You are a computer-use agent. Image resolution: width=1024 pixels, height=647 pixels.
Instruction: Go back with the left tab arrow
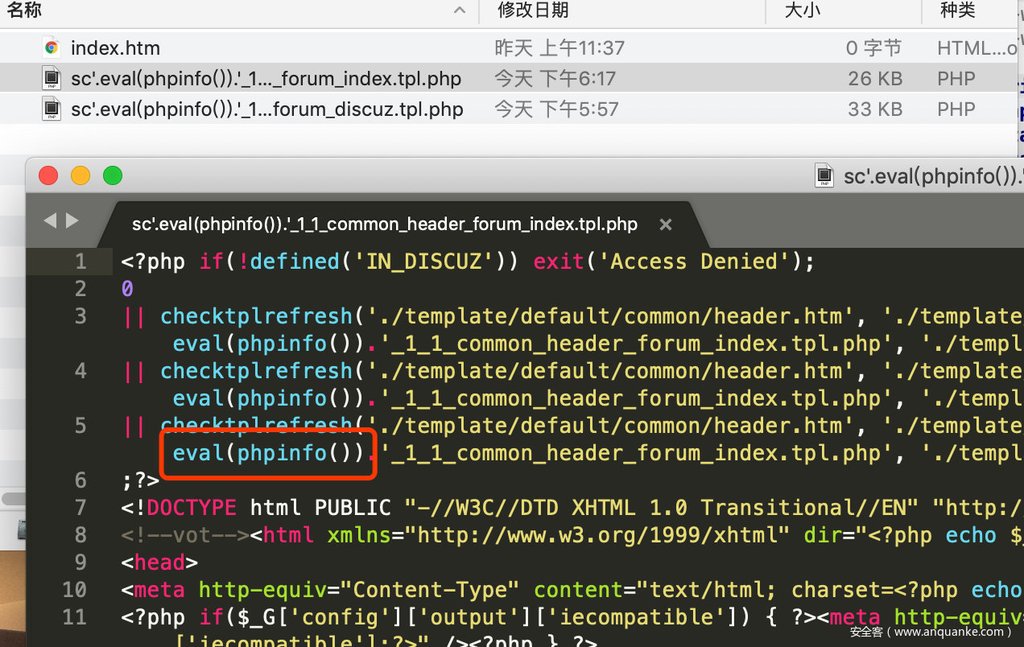pos(50,221)
